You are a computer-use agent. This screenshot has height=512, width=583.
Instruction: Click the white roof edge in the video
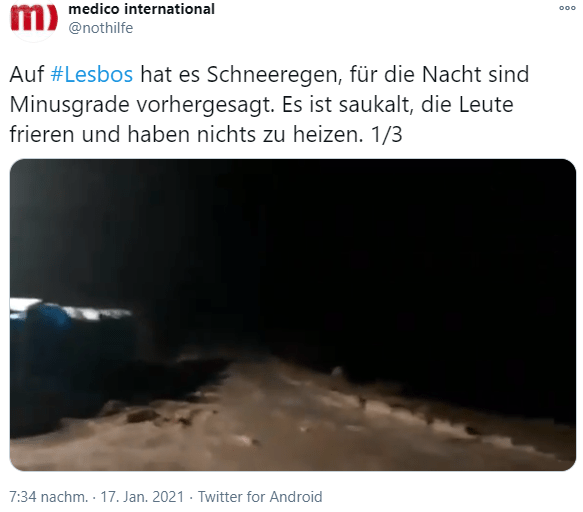pyautogui.click(x=71, y=309)
